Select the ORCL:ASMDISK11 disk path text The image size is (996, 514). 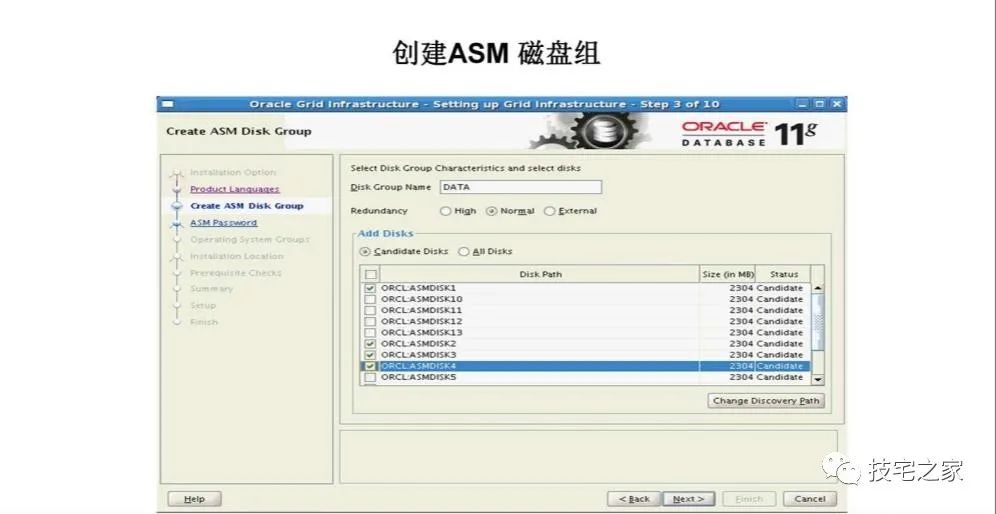[x=422, y=311]
